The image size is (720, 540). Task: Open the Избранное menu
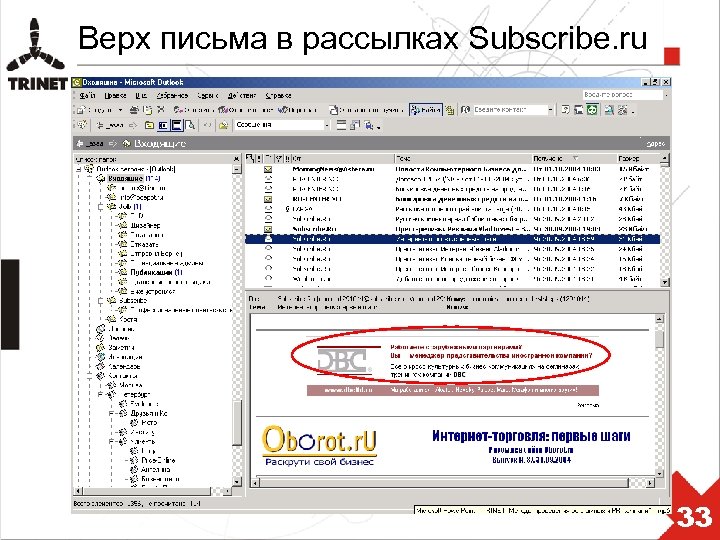(x=172, y=96)
